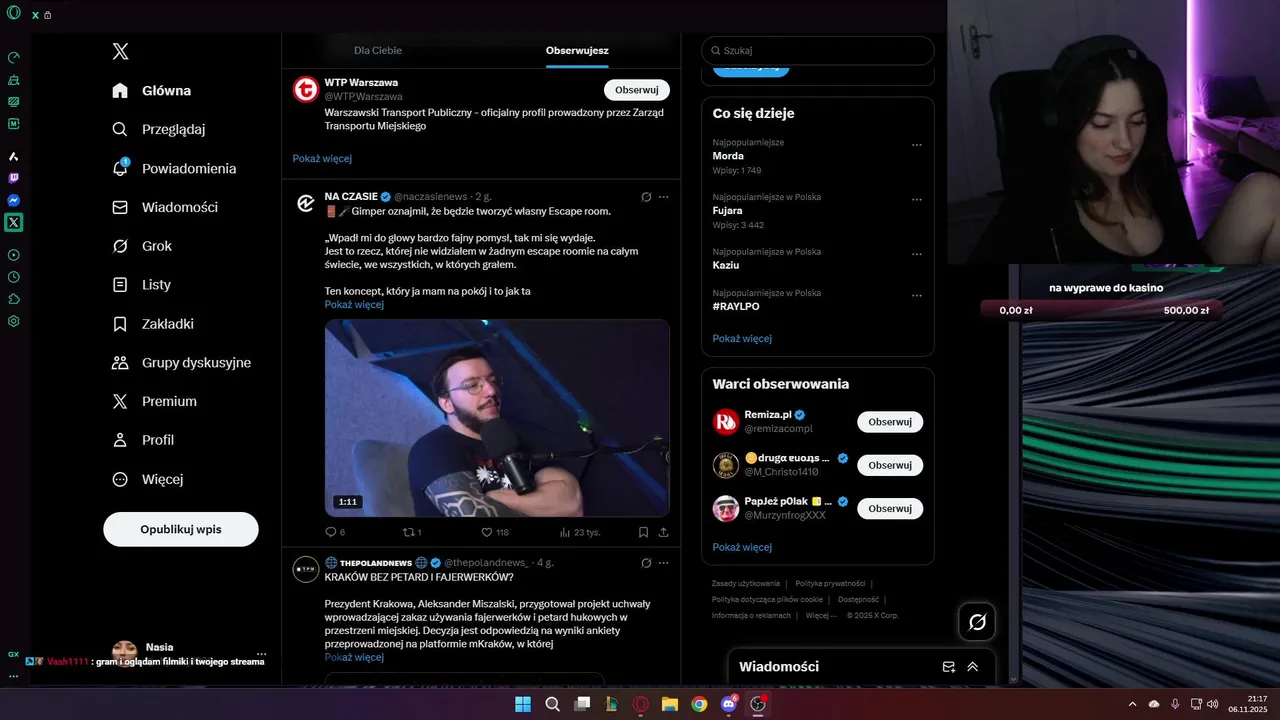Open OBS Studio from the taskbar

[x=758, y=704]
